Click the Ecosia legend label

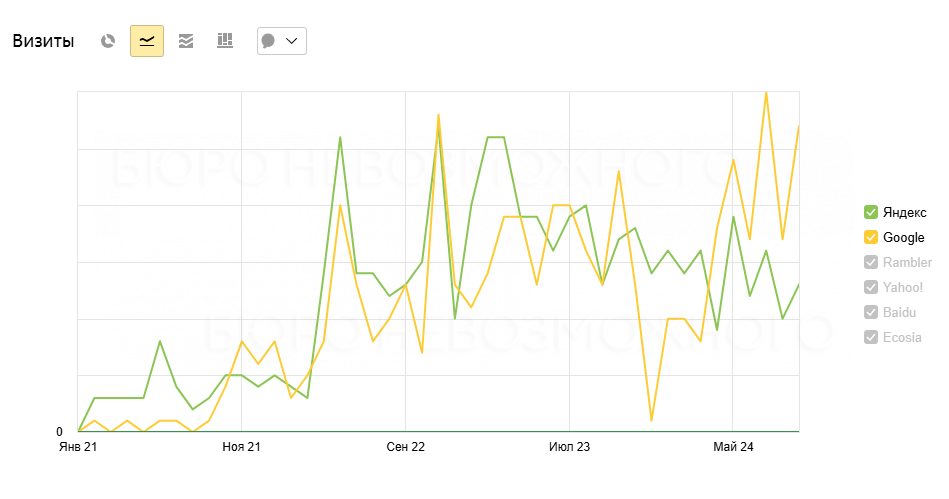coord(902,337)
